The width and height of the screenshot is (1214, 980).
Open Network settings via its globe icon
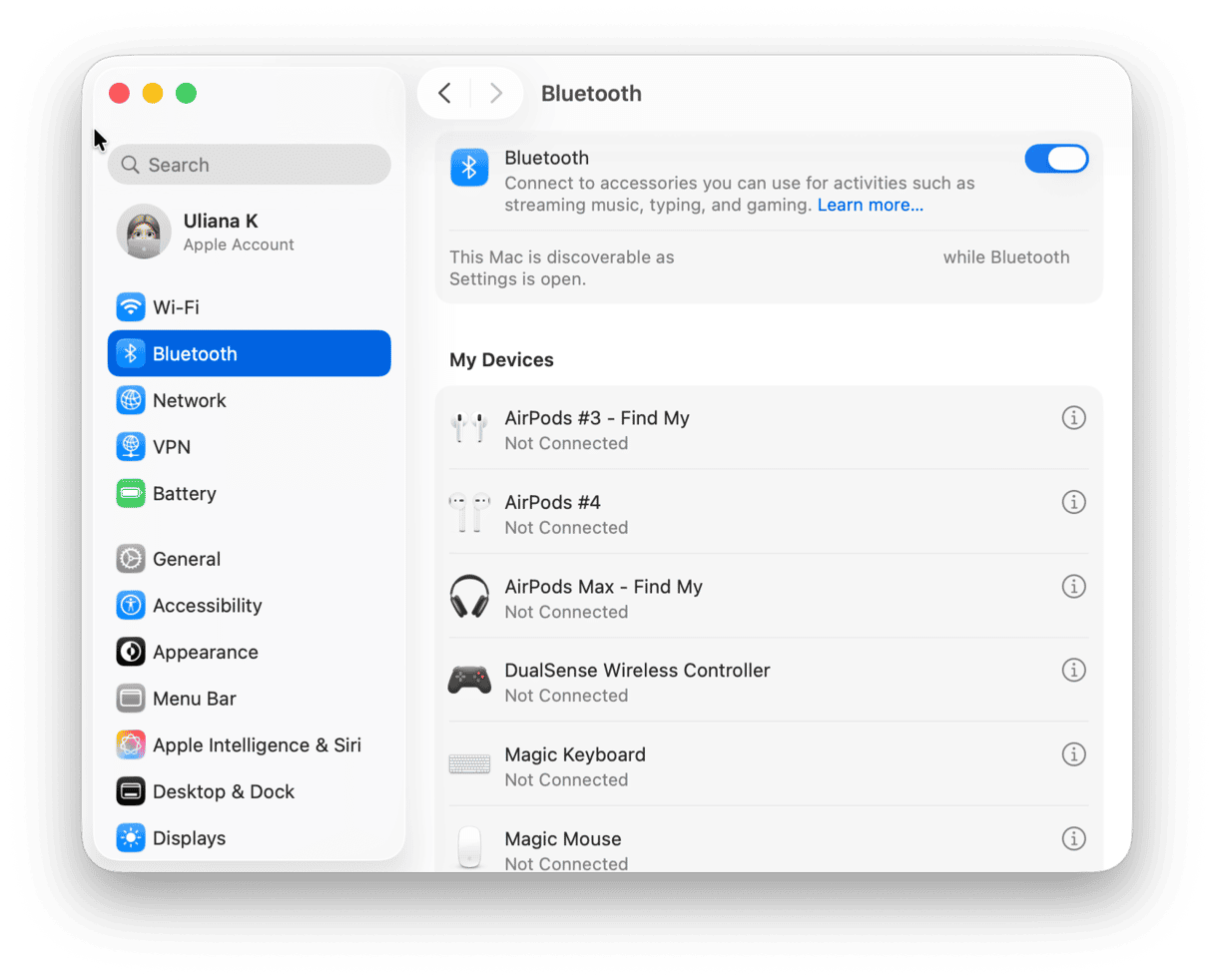(131, 400)
